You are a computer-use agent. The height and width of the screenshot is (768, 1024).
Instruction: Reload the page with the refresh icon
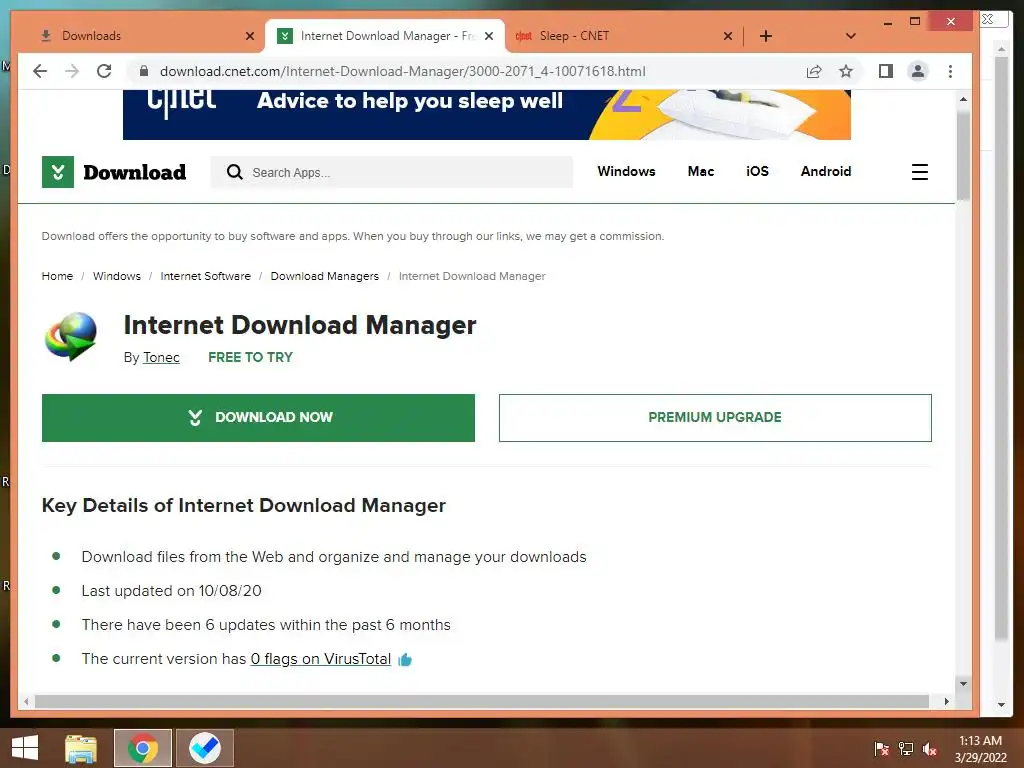tap(104, 71)
